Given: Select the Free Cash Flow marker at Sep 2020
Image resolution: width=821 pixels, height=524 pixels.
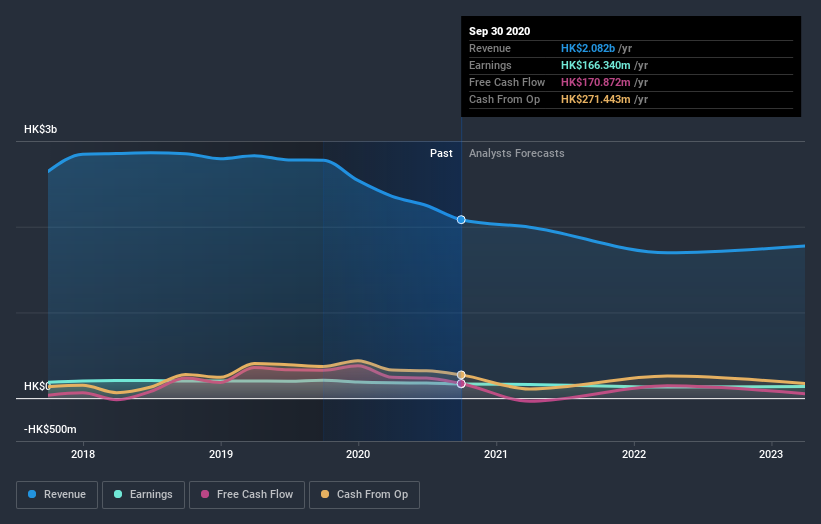Looking at the screenshot, I should [x=461, y=384].
